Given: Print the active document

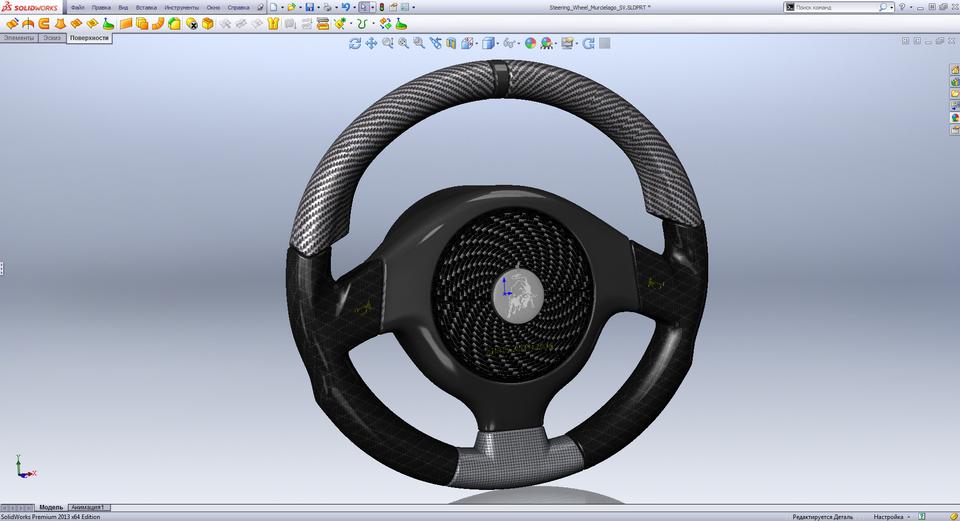Looking at the screenshot, I should (328, 7).
